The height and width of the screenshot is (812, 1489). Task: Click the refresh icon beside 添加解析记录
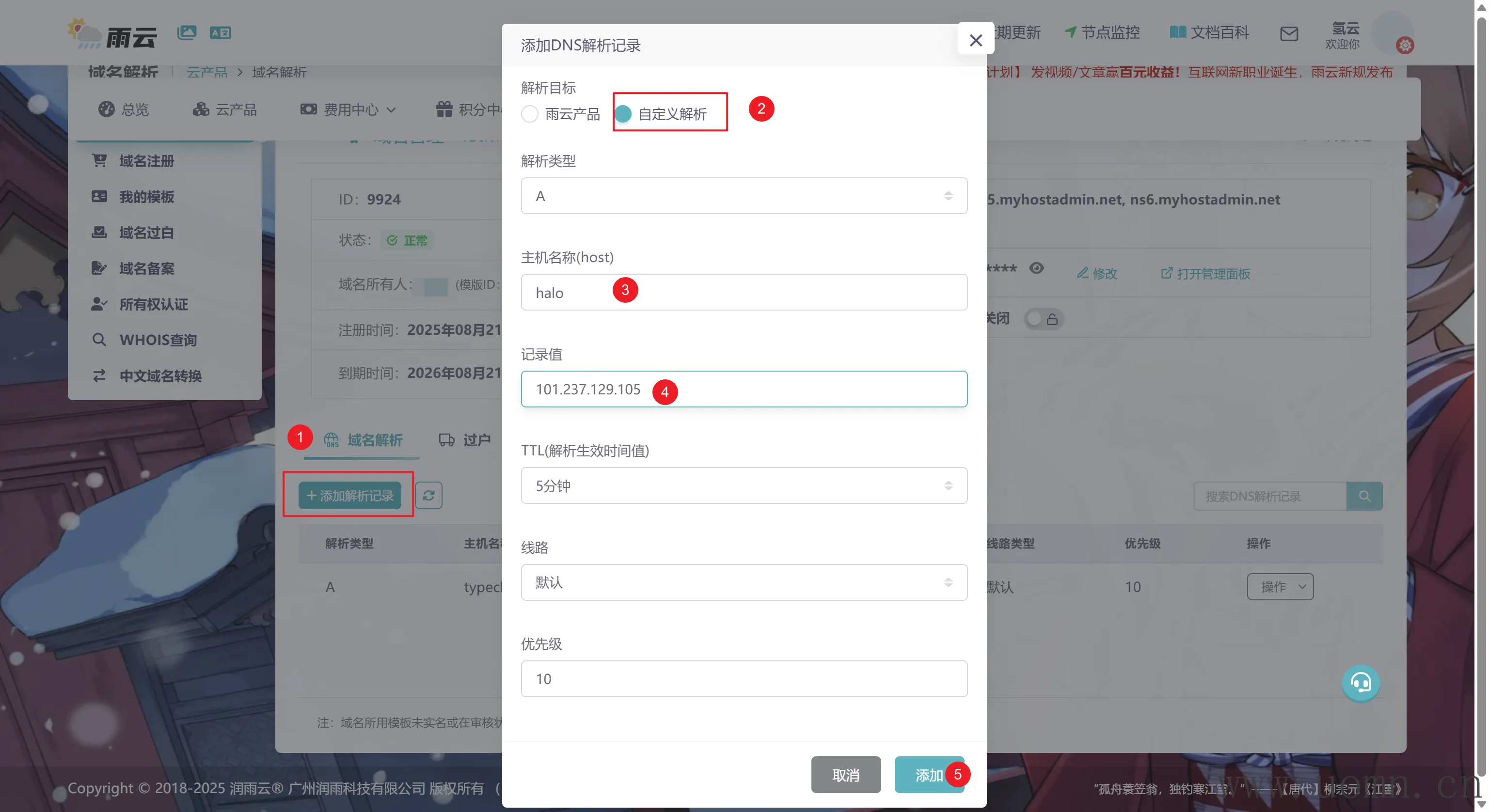(428, 495)
